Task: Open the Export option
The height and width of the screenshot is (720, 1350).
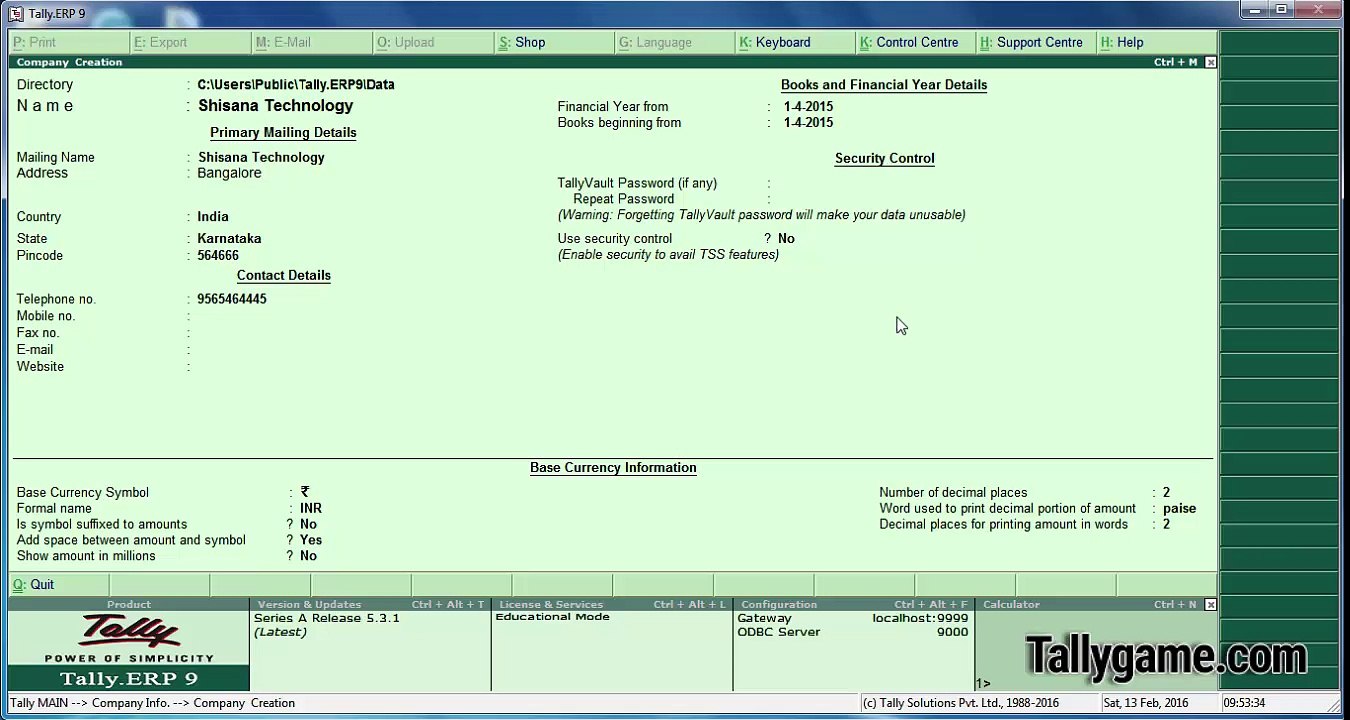Action: click(x=190, y=42)
